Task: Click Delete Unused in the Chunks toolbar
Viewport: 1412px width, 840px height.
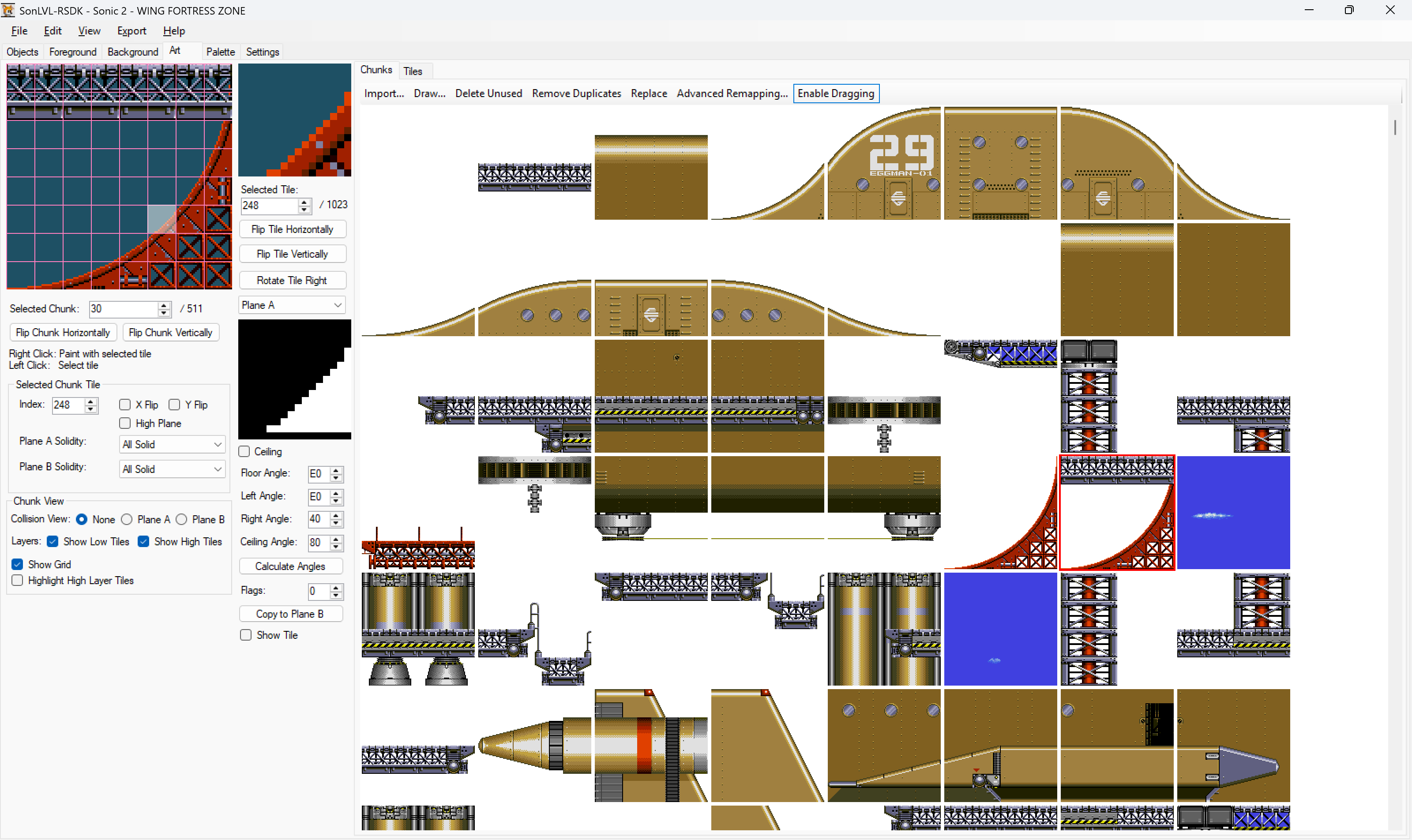Action: (x=488, y=94)
